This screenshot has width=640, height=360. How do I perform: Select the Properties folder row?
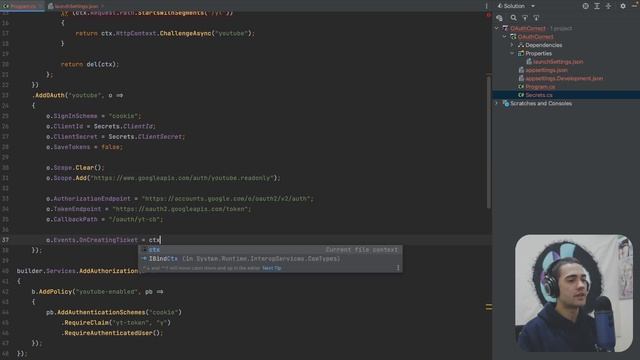coord(538,53)
